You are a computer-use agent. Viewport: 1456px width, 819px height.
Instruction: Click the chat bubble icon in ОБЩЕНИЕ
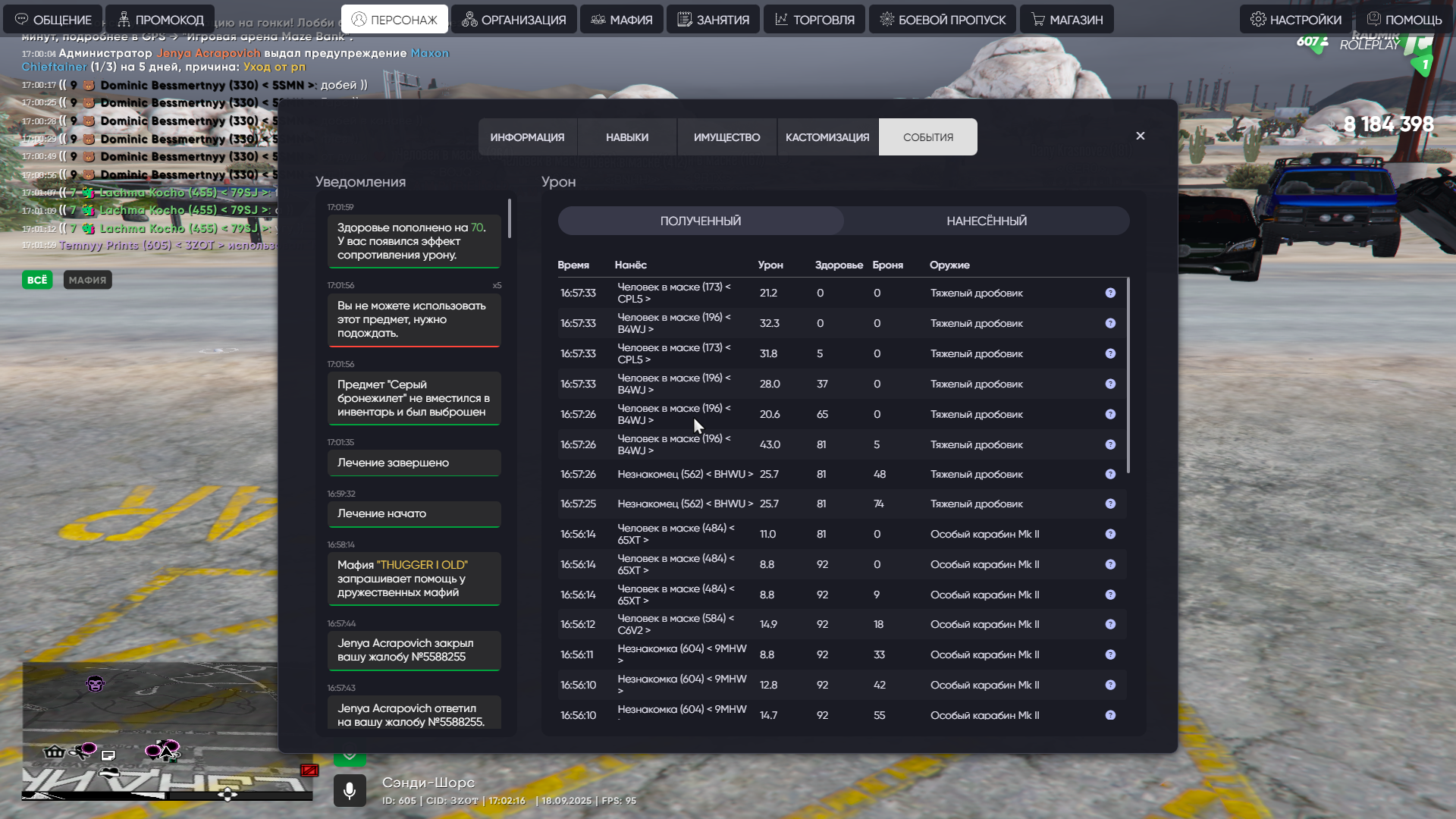pos(21,20)
